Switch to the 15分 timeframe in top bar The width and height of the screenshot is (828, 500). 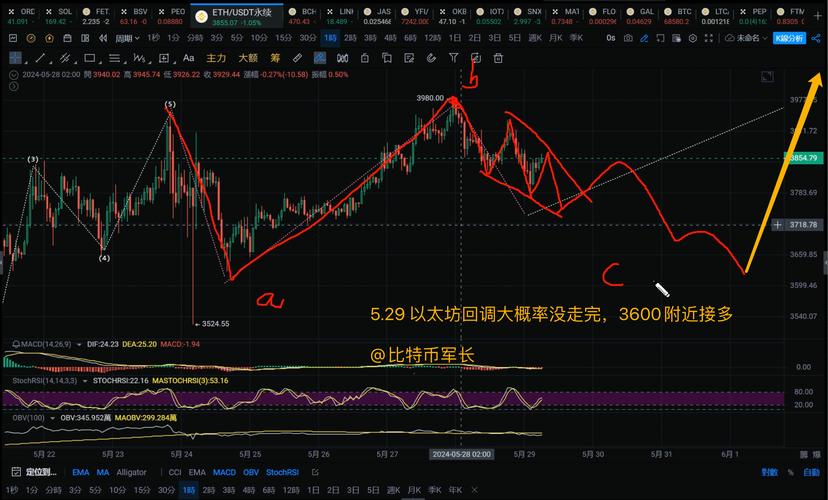tap(283, 38)
